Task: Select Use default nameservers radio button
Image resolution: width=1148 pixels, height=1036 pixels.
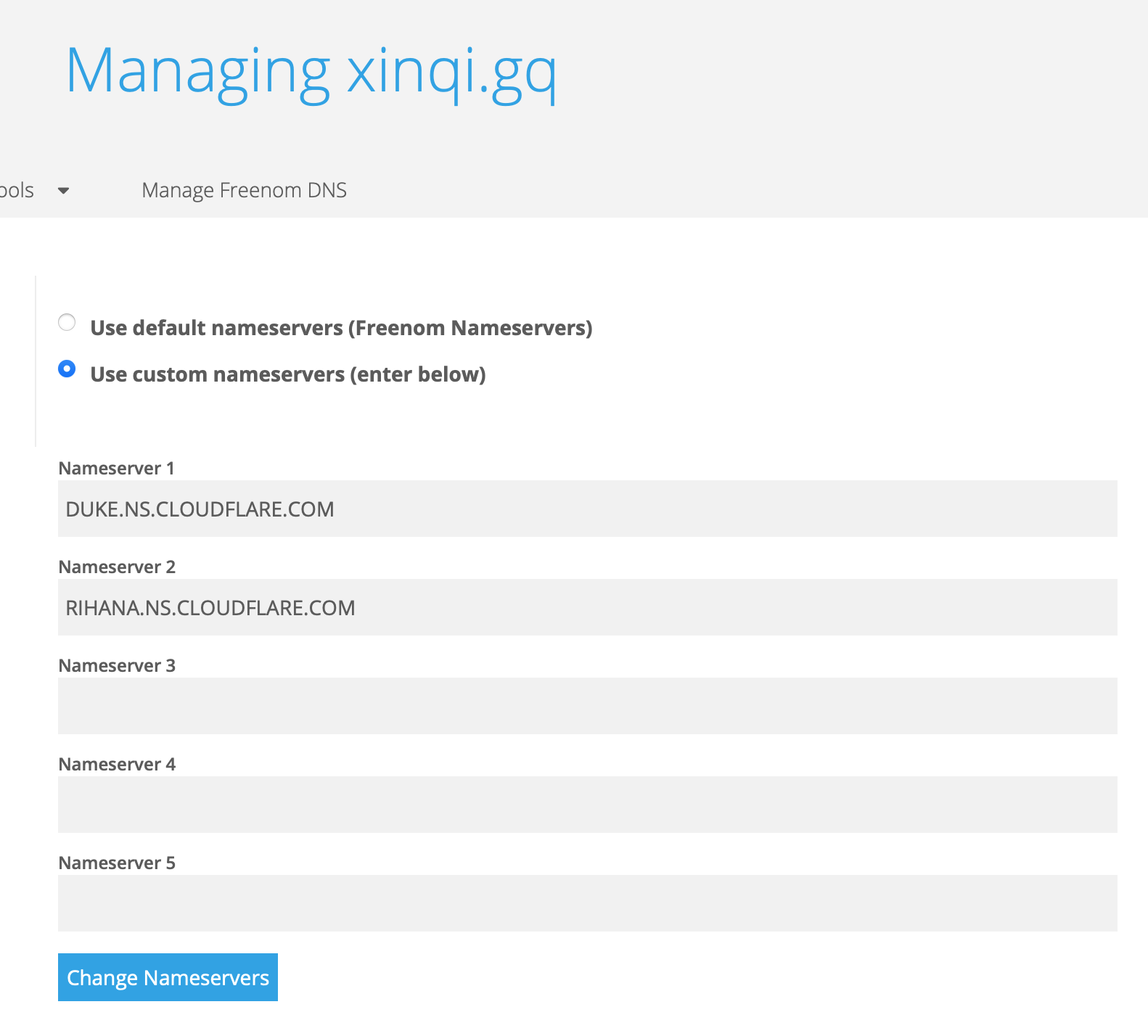Action: point(67,322)
